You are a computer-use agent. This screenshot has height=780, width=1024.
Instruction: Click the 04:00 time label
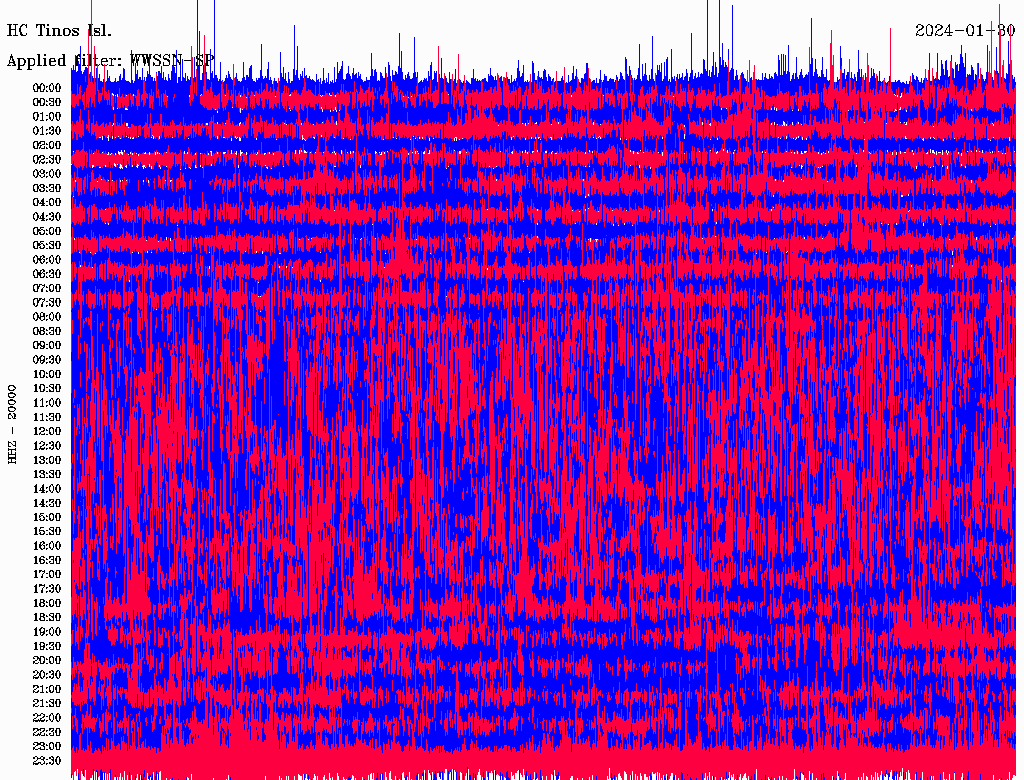click(x=47, y=203)
